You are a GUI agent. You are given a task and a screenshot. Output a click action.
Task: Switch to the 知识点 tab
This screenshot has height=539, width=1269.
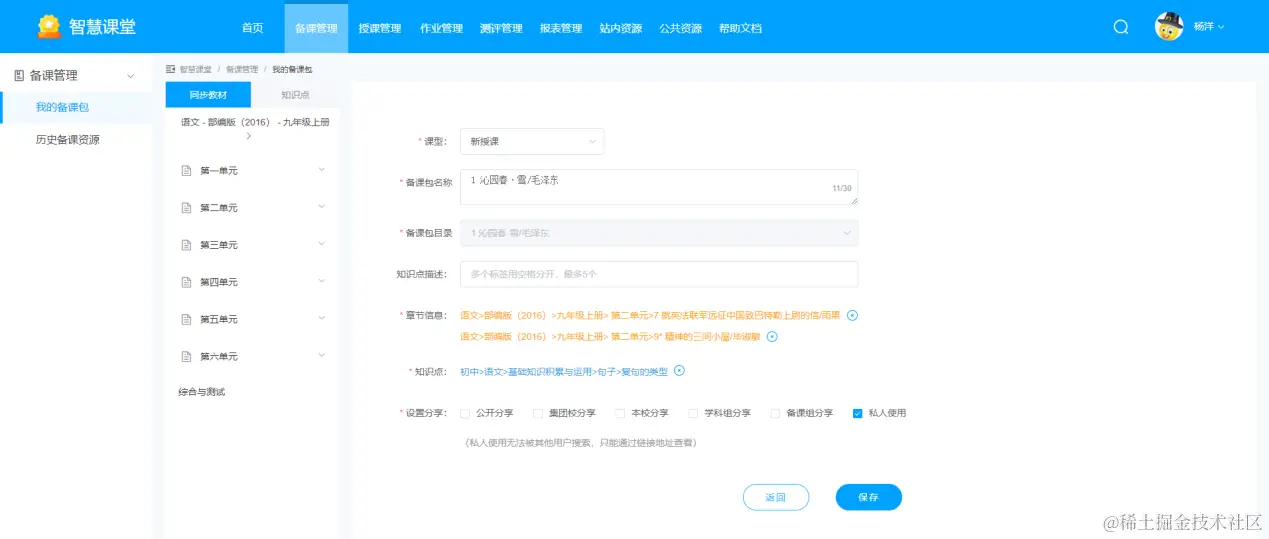pos(295,95)
